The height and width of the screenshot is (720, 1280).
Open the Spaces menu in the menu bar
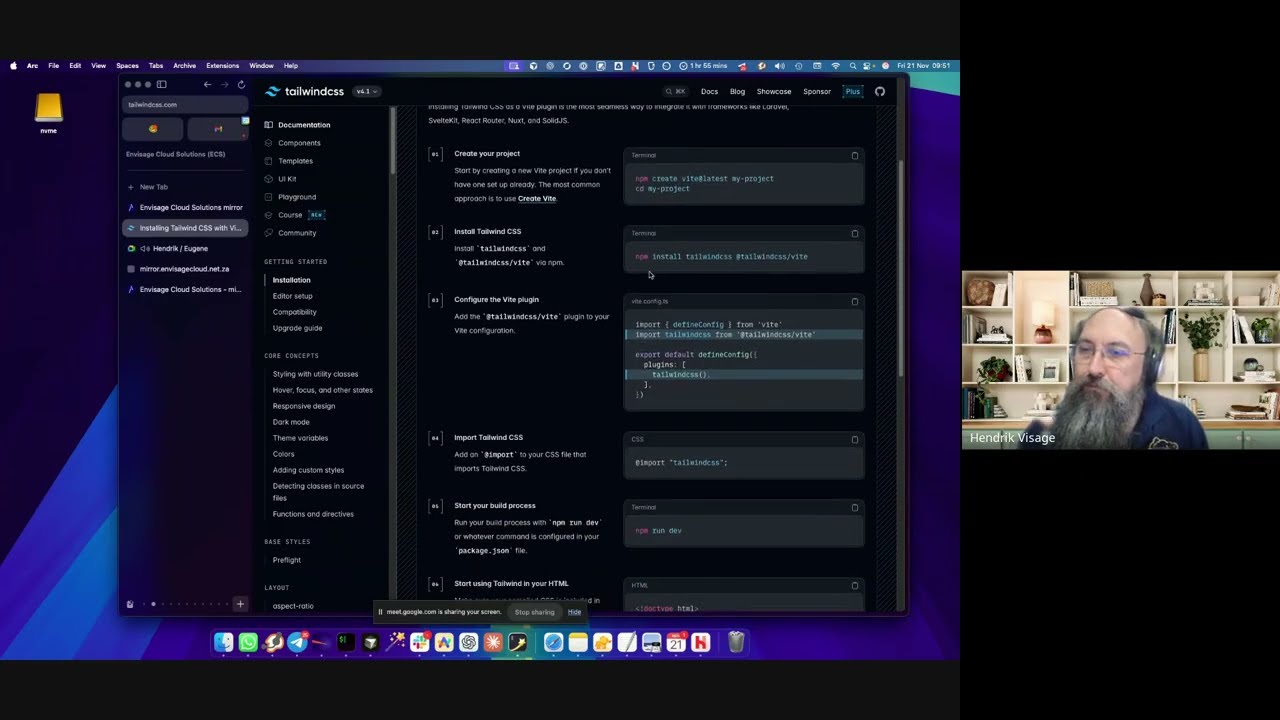tap(127, 66)
